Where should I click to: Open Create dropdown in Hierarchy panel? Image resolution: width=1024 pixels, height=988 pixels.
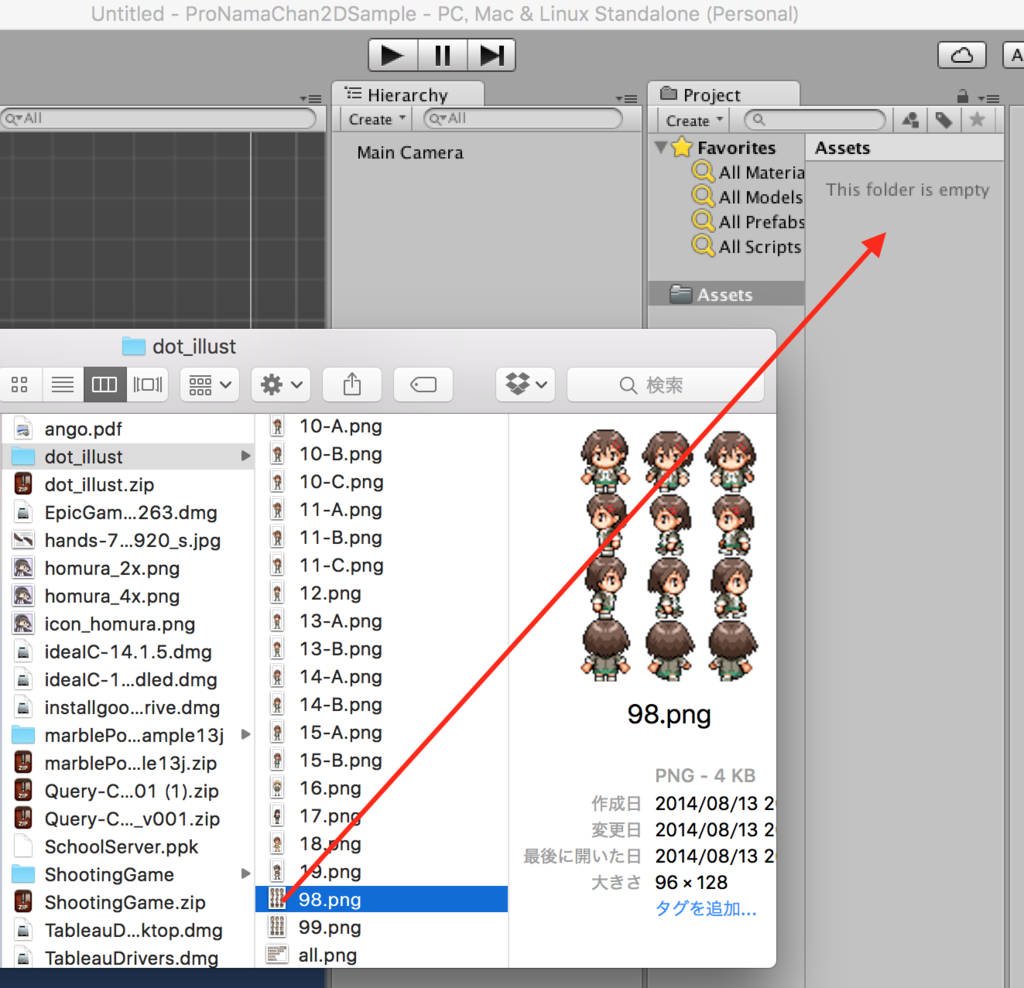376,120
